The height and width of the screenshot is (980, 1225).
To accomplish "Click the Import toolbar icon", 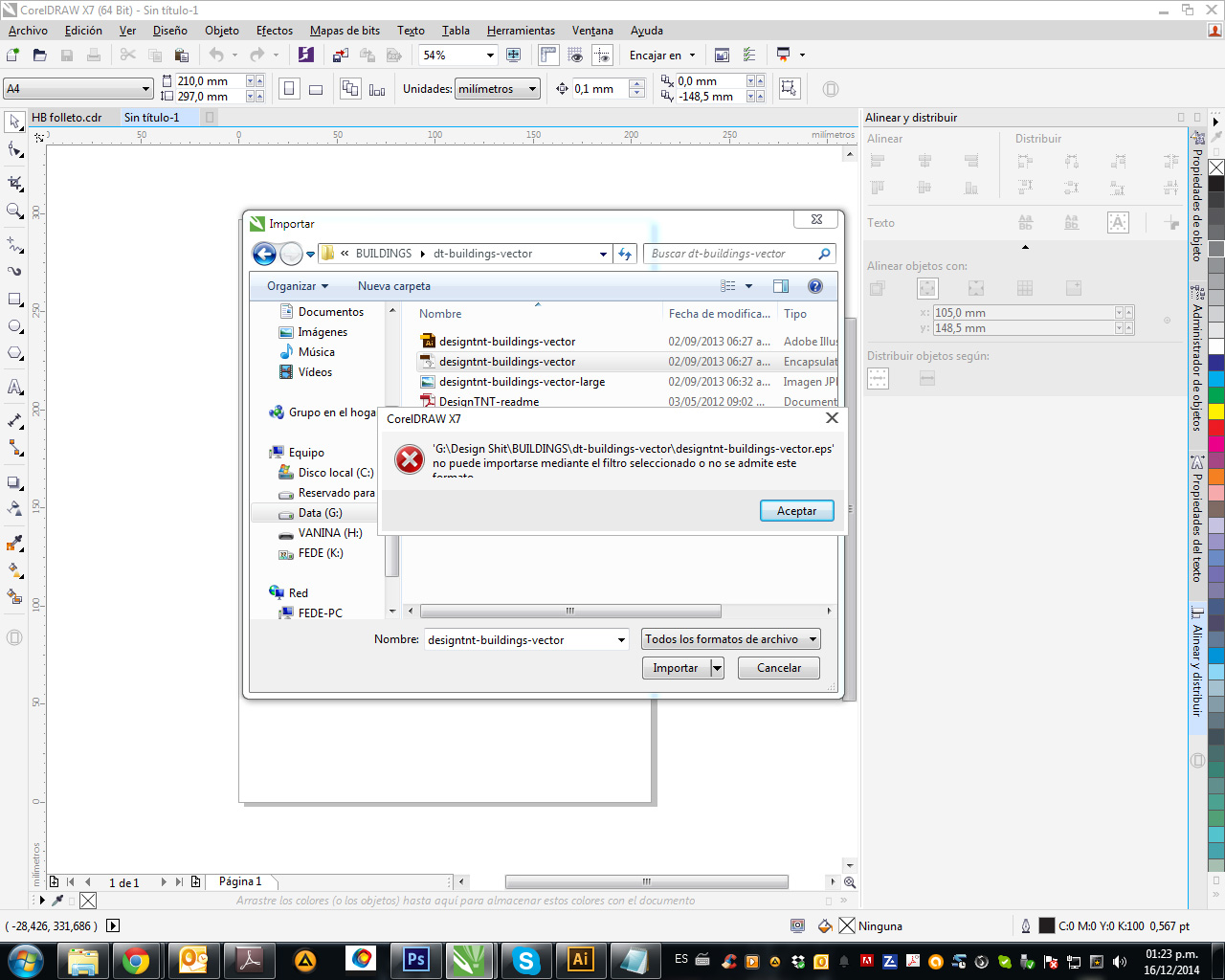I will [x=340, y=56].
